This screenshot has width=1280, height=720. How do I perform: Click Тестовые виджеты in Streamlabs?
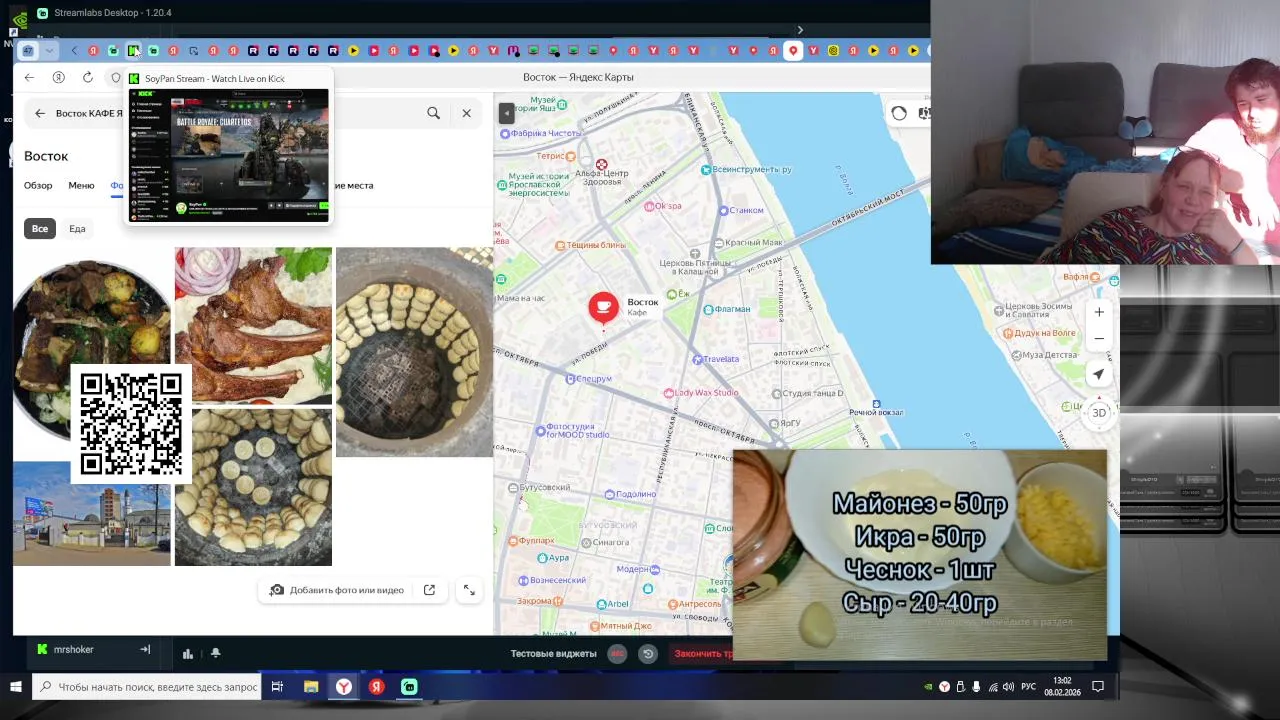553,654
